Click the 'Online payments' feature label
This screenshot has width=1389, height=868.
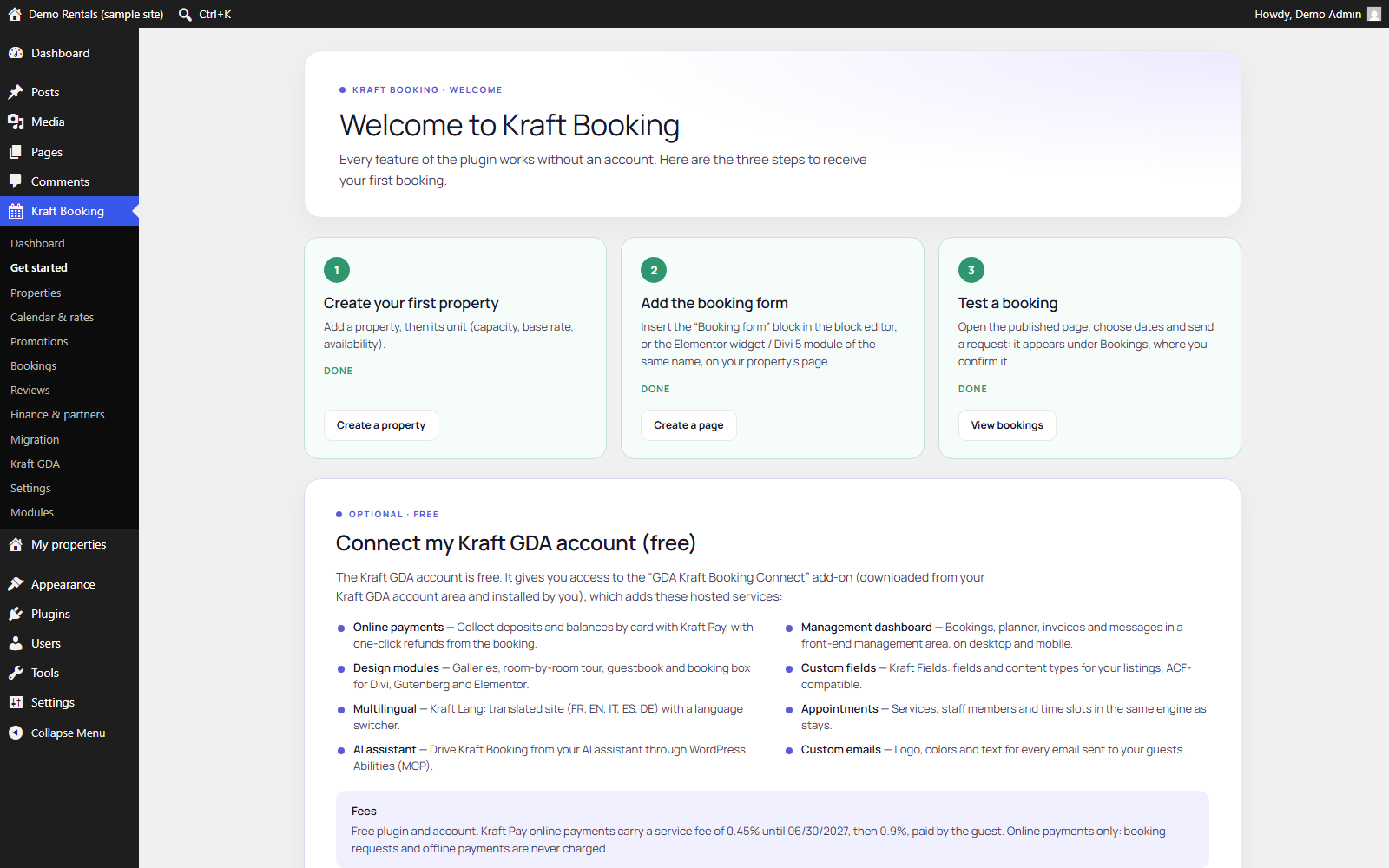pos(398,627)
